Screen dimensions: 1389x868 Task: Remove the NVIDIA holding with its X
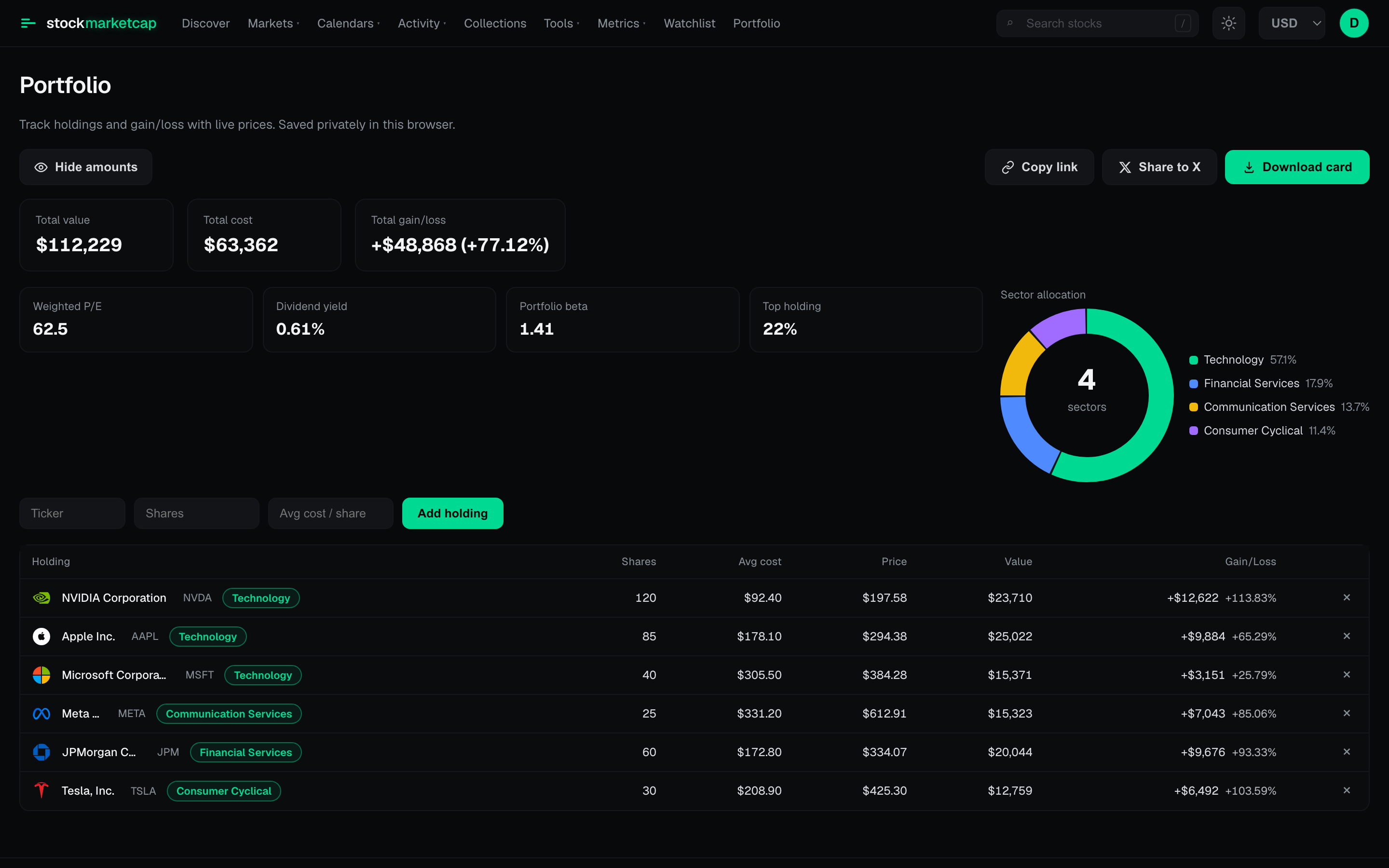click(x=1347, y=597)
